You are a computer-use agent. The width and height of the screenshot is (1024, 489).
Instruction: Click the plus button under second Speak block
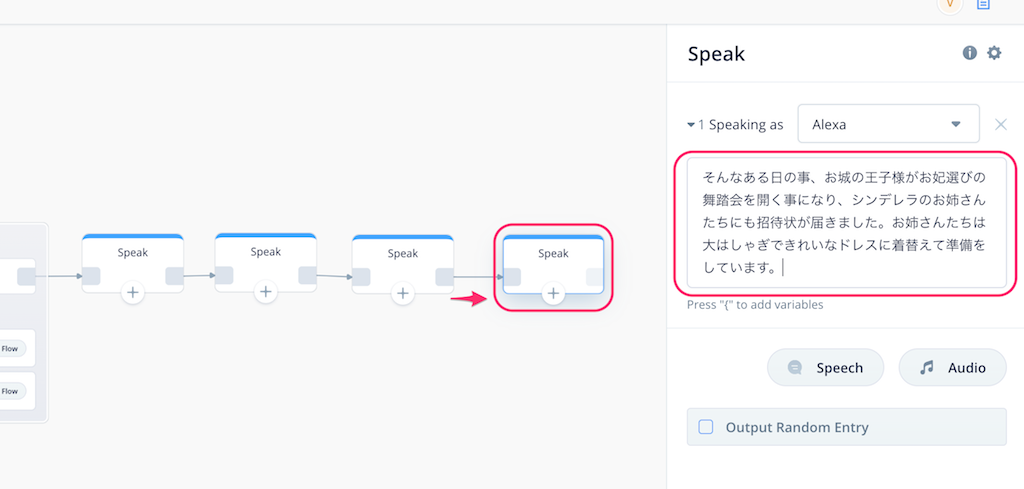tap(265, 292)
